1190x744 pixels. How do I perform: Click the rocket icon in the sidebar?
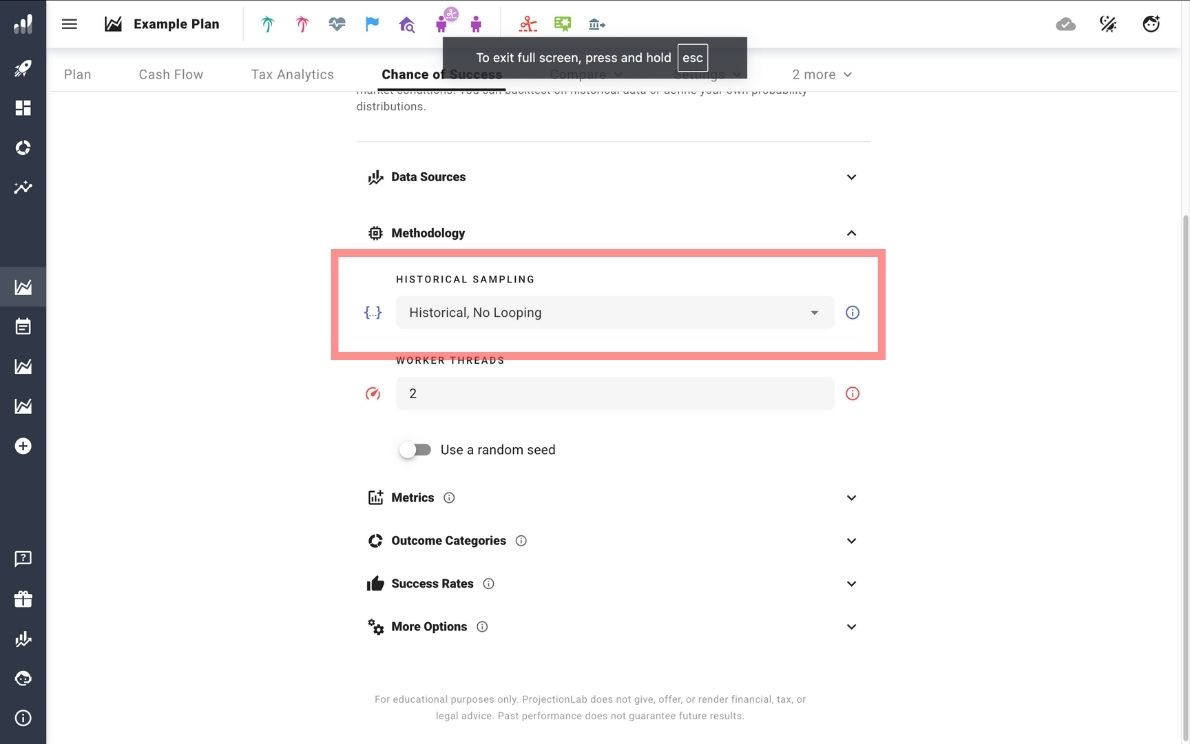click(x=23, y=68)
